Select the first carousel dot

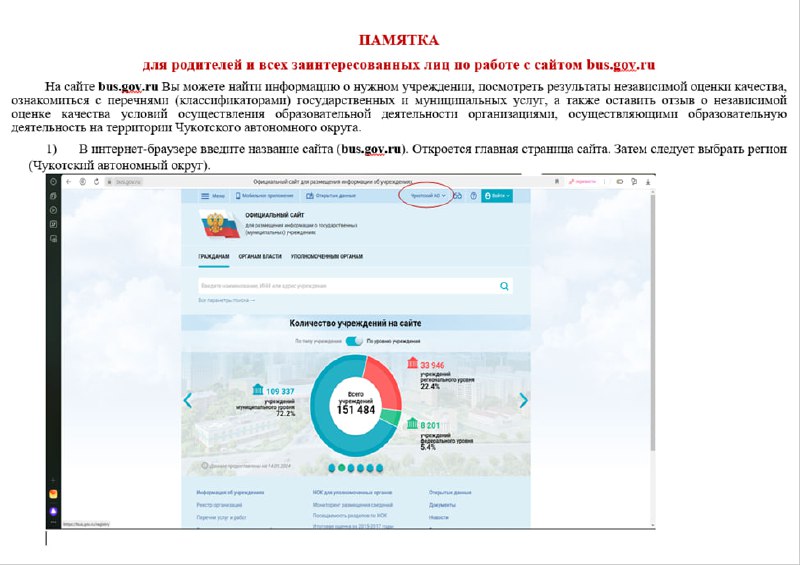pos(332,468)
